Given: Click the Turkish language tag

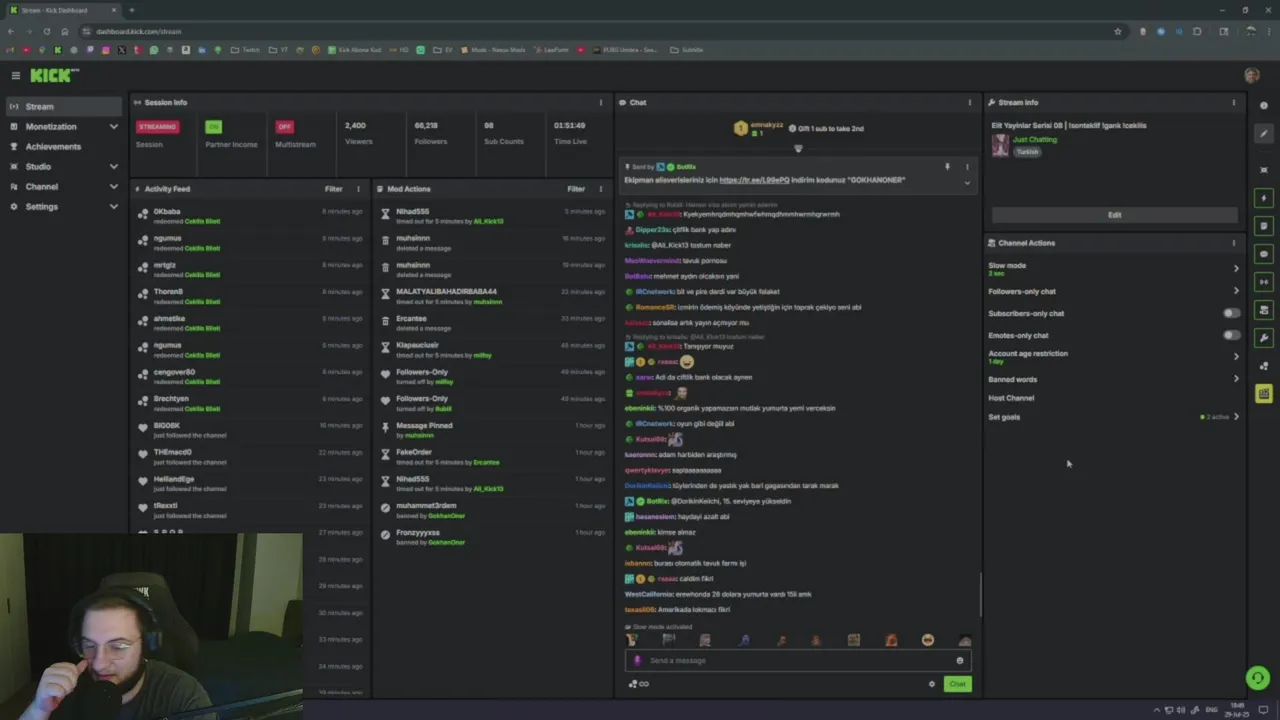Looking at the screenshot, I should (1027, 152).
